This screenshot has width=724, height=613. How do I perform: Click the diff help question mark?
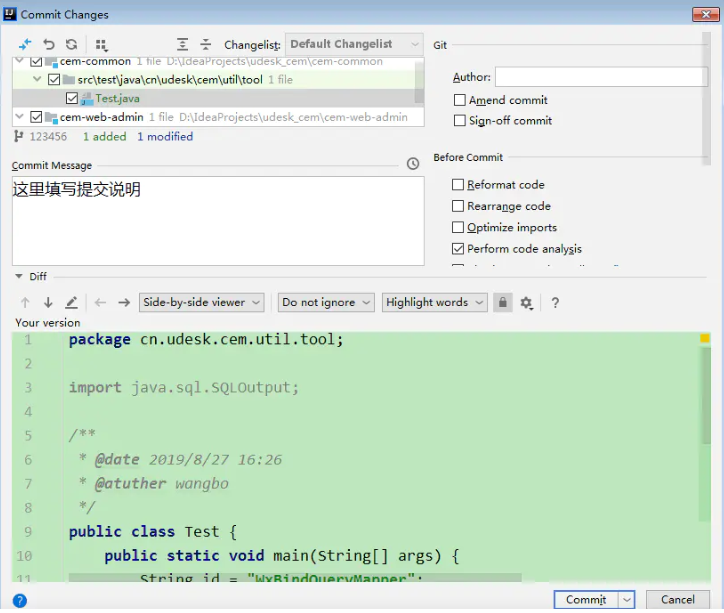click(555, 303)
